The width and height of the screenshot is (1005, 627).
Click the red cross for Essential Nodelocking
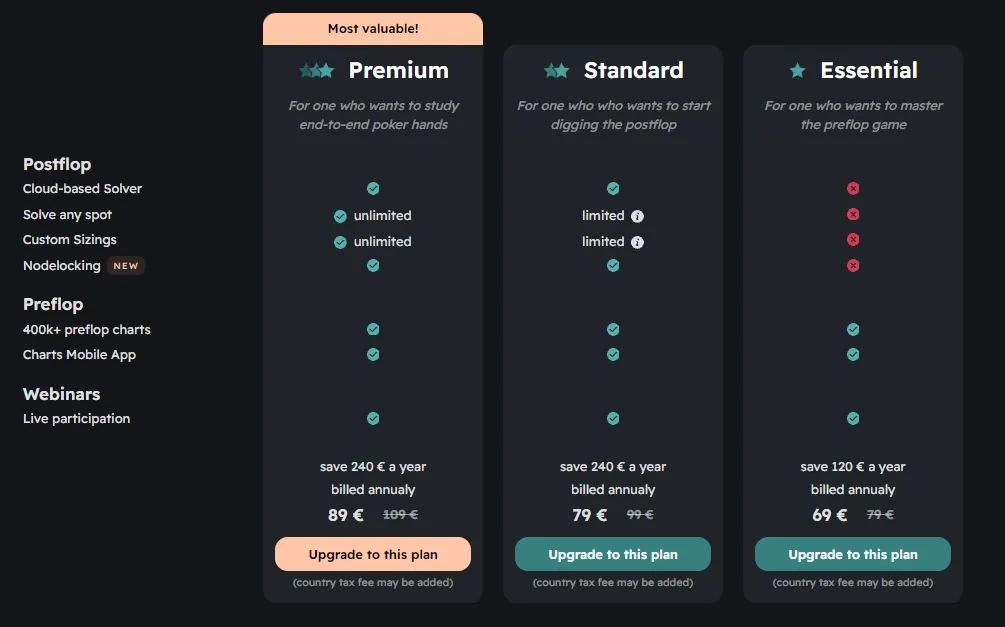(x=853, y=265)
